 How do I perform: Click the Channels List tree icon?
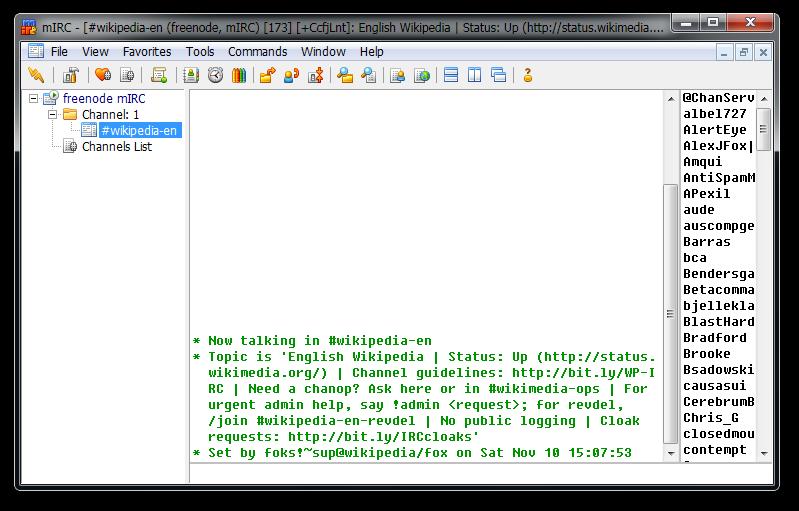click(70, 147)
